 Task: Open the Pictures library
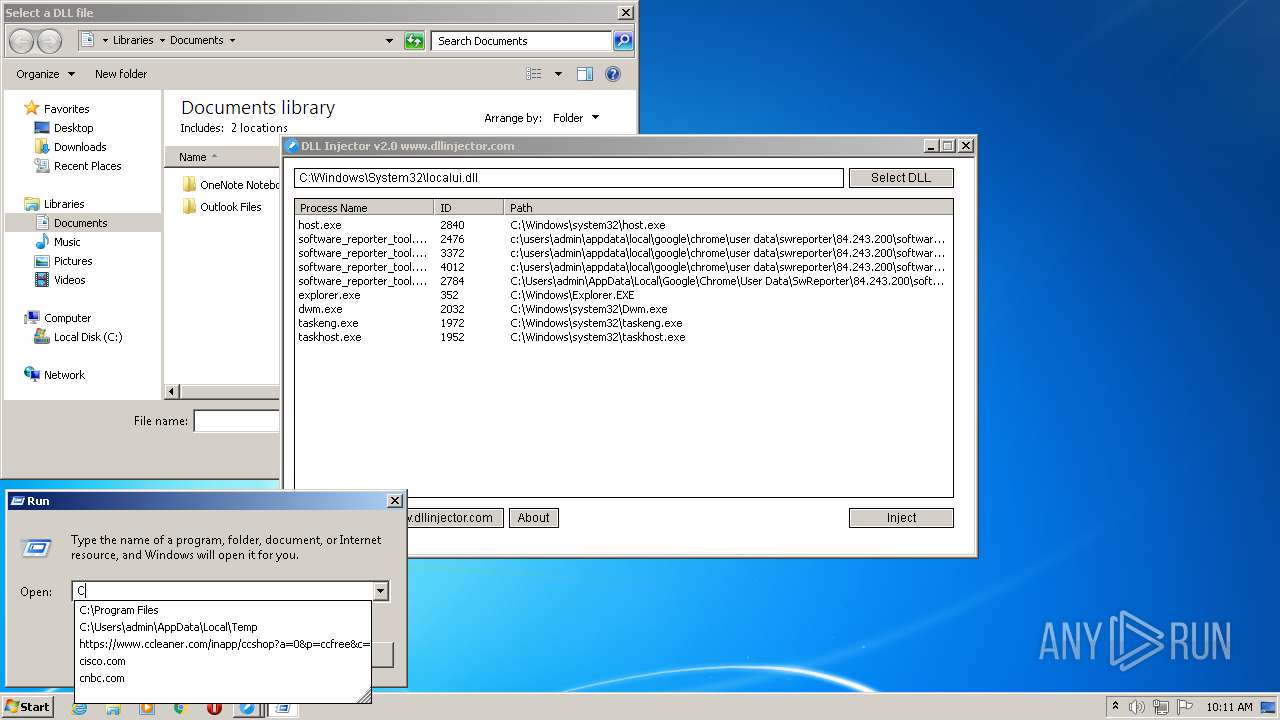(x=73, y=261)
